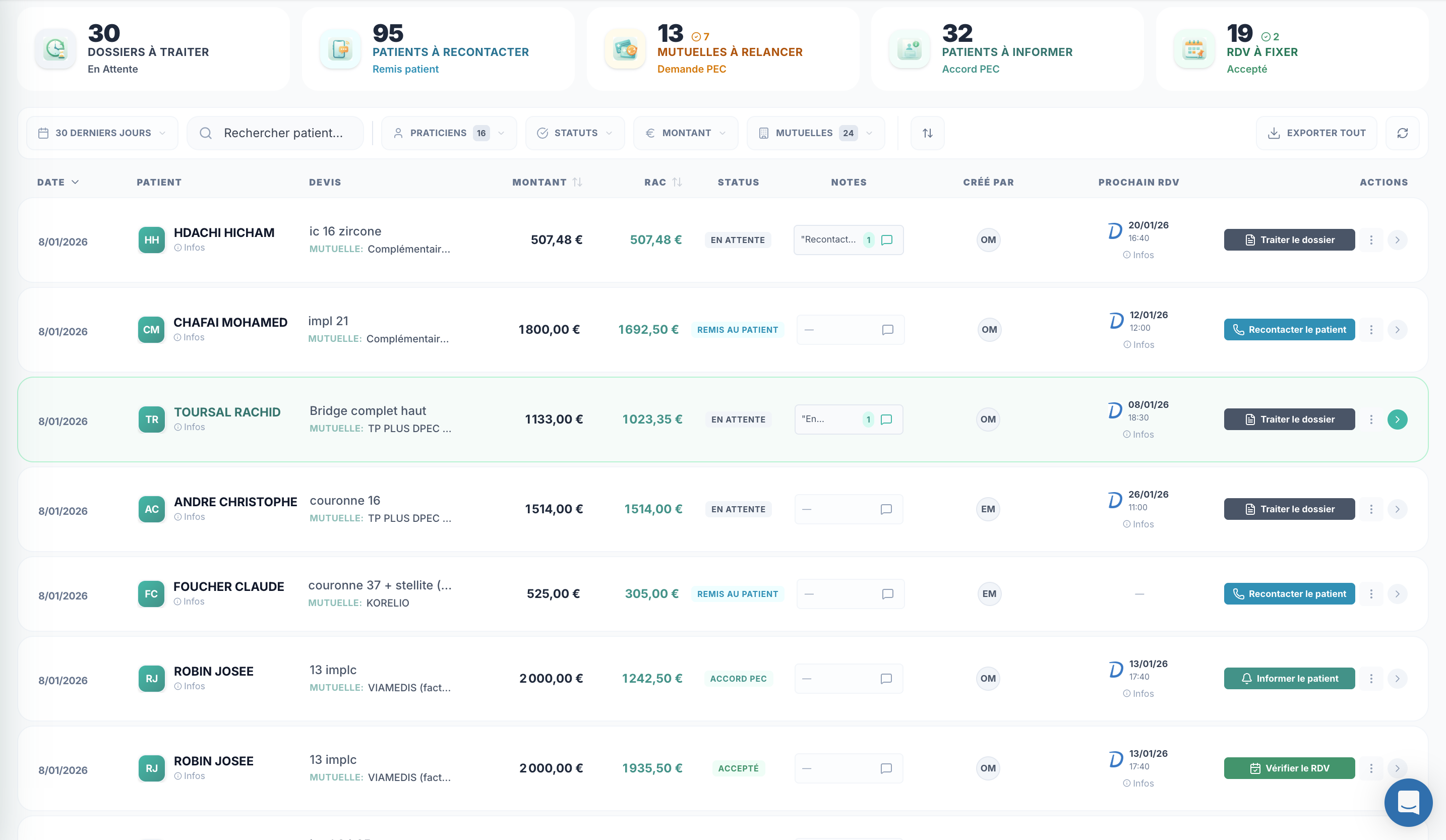Image resolution: width=1446 pixels, height=840 pixels.
Task: Click the HH avatar of HDACHI HICHAM
Action: (151, 240)
